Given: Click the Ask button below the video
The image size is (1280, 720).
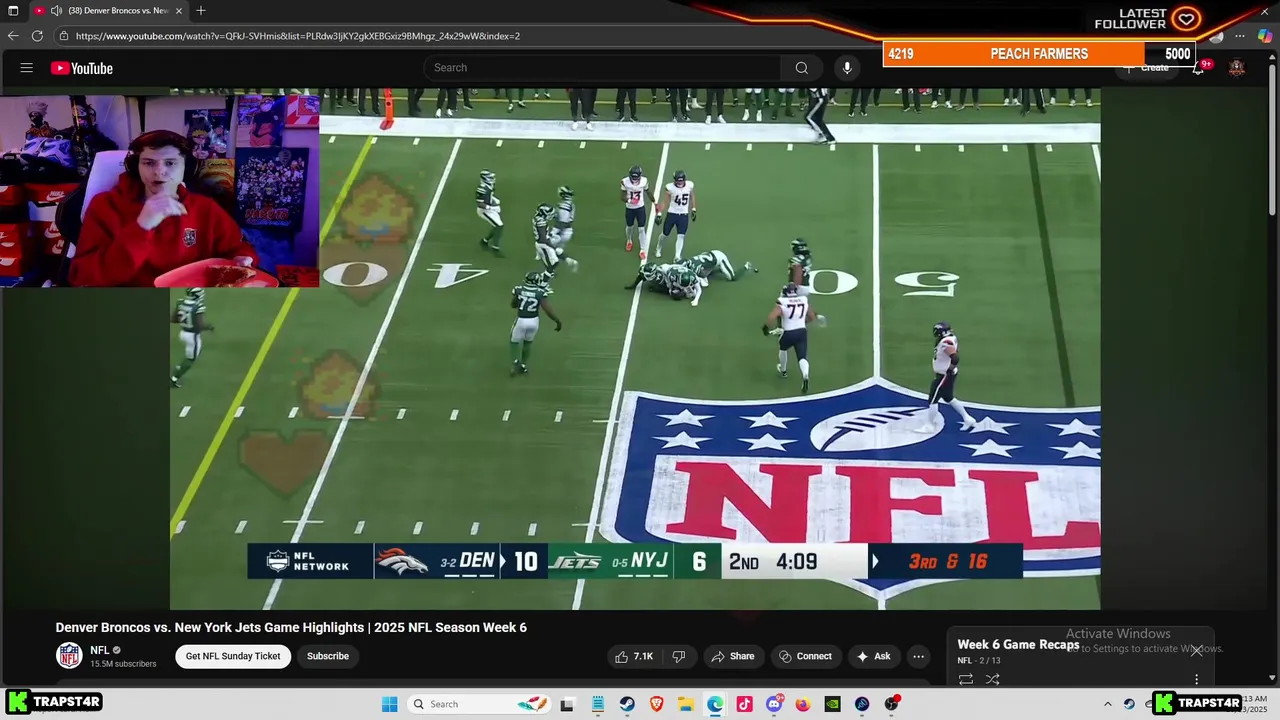Looking at the screenshot, I should click(873, 656).
